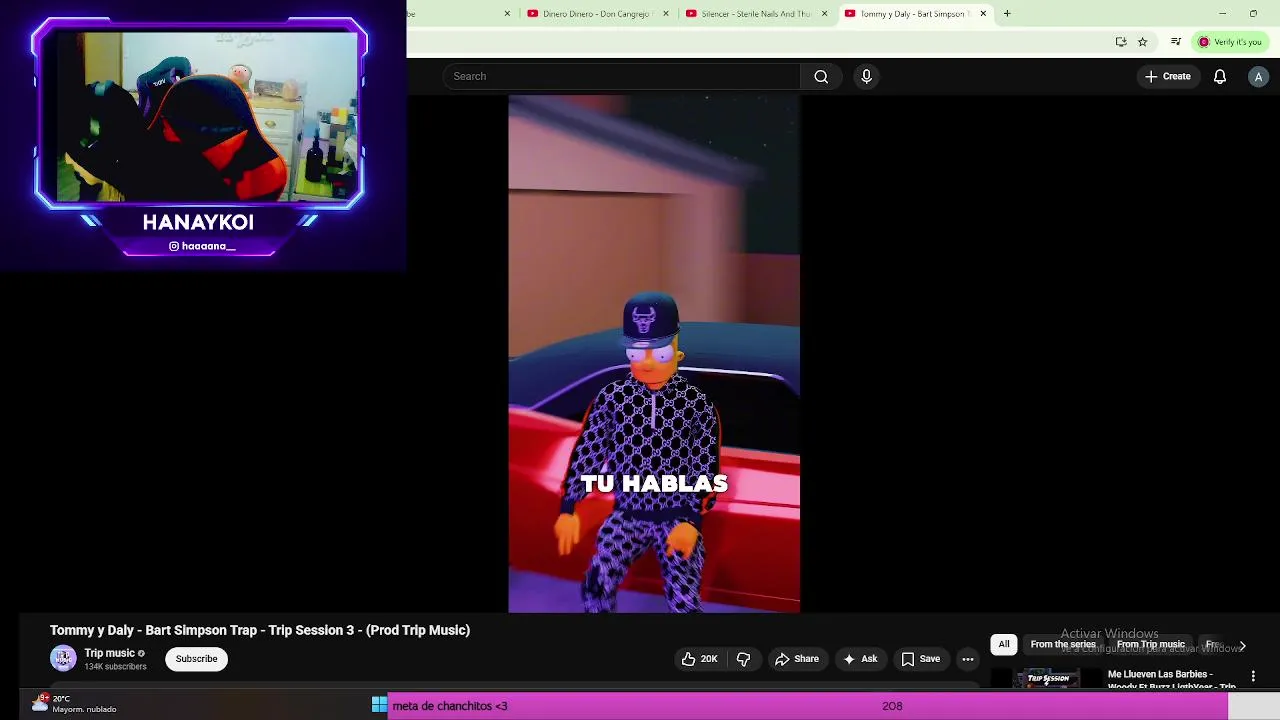Select the From Trip music chip
Image resolution: width=1280 pixels, height=720 pixels.
coord(1150,644)
